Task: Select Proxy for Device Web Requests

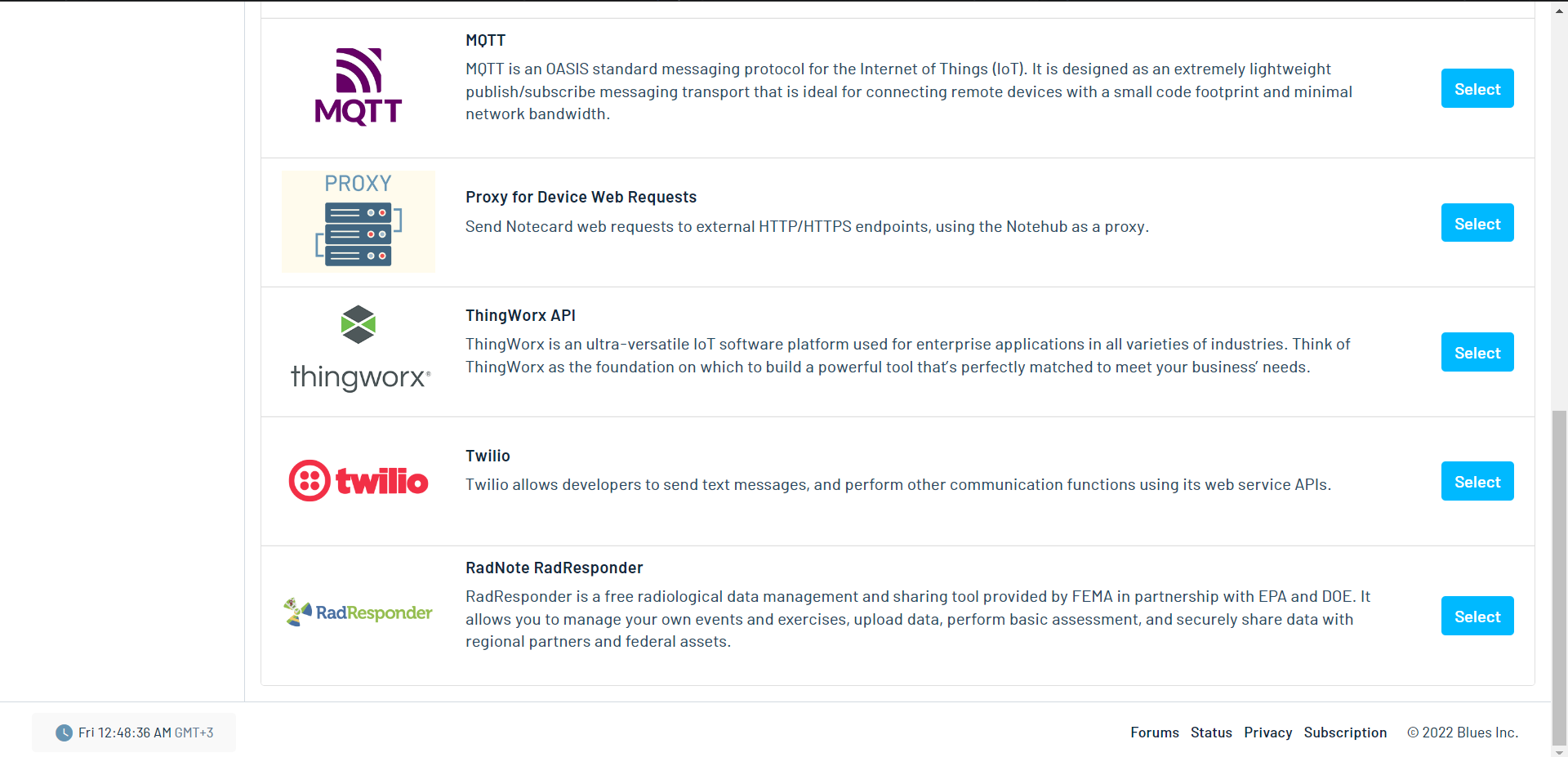Action: click(1477, 223)
